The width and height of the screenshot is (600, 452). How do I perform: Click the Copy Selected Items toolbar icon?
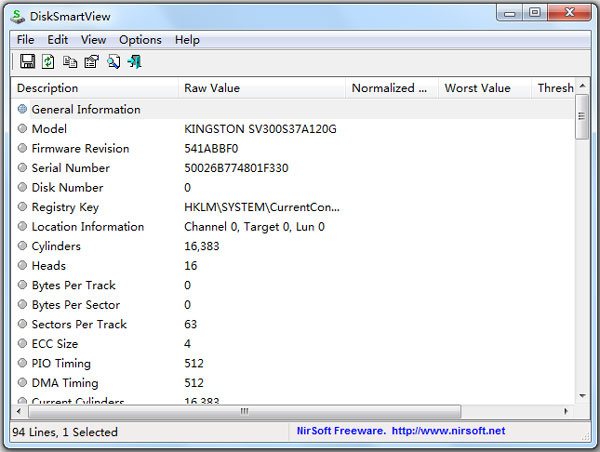click(x=70, y=62)
